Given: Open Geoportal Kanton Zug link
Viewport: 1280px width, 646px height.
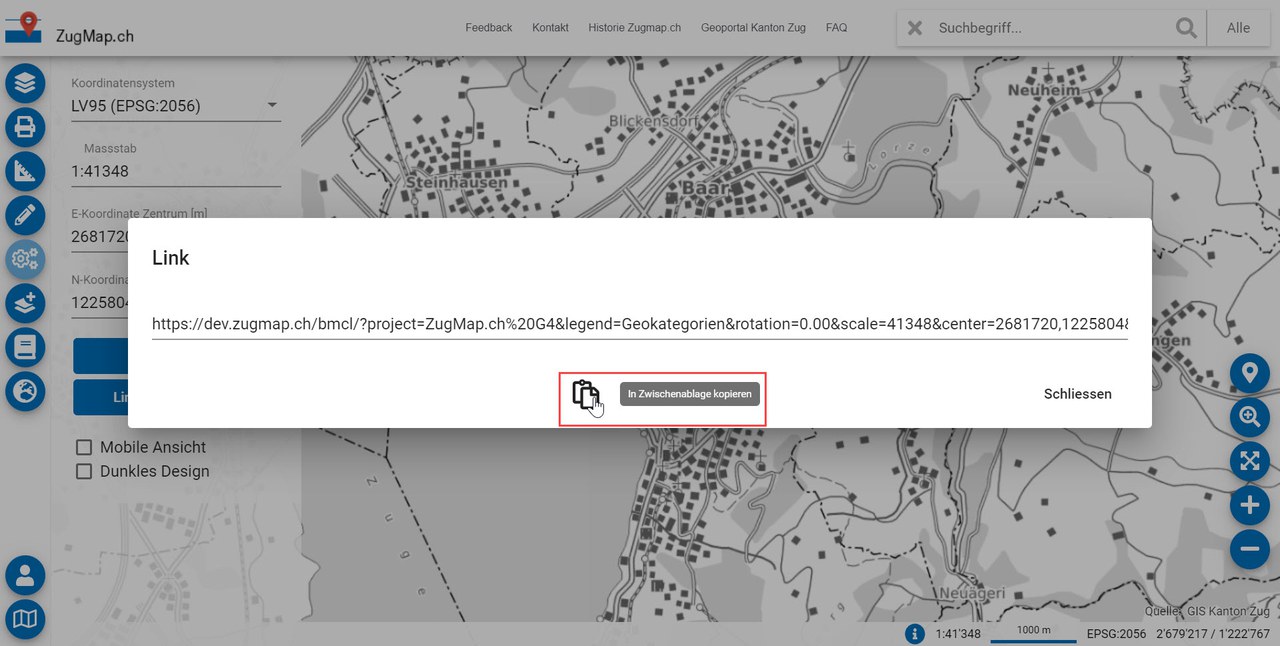Looking at the screenshot, I should pos(753,28).
